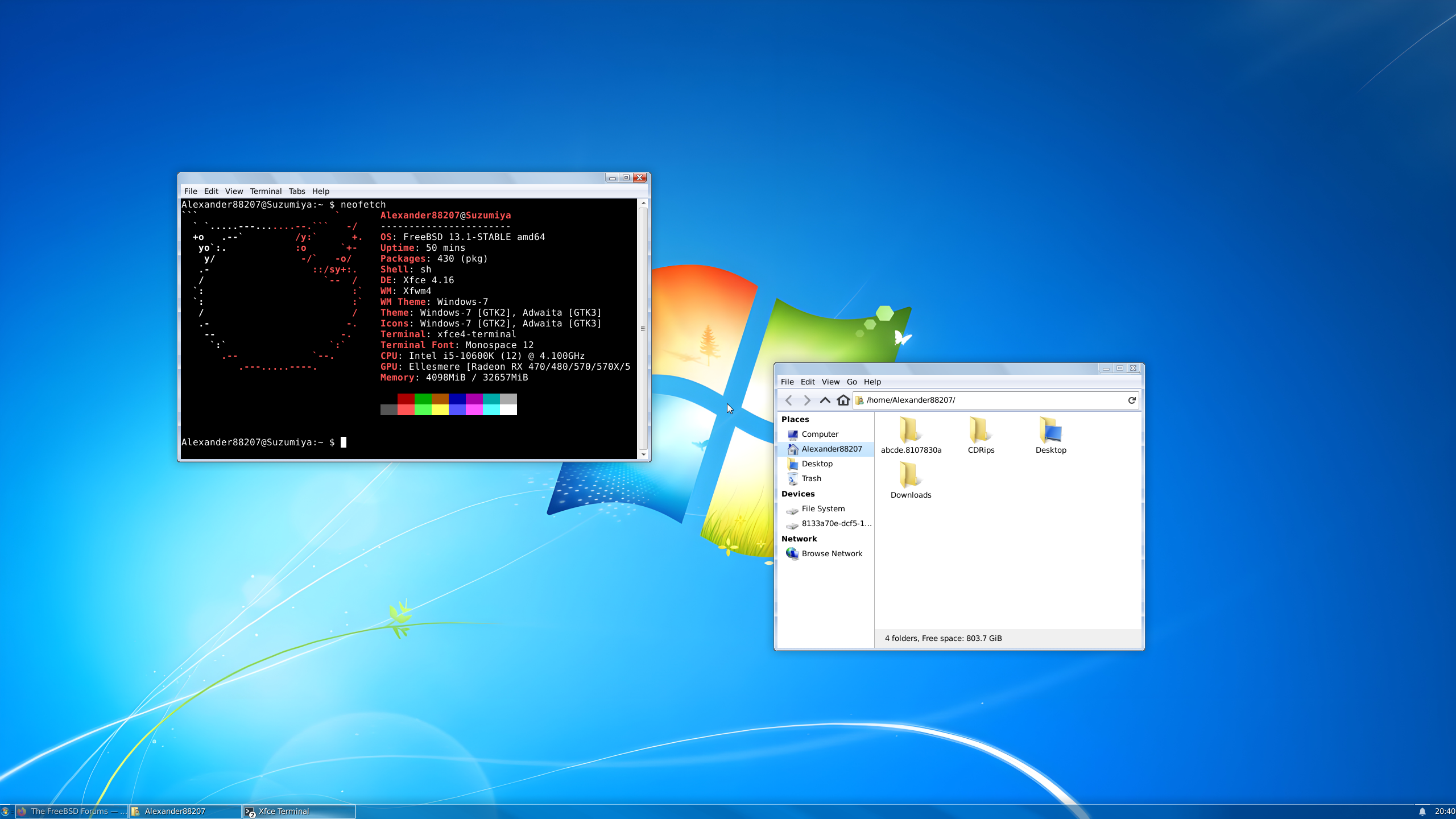Reload the current folder view
The height and width of the screenshot is (819, 1456).
coord(1132,400)
